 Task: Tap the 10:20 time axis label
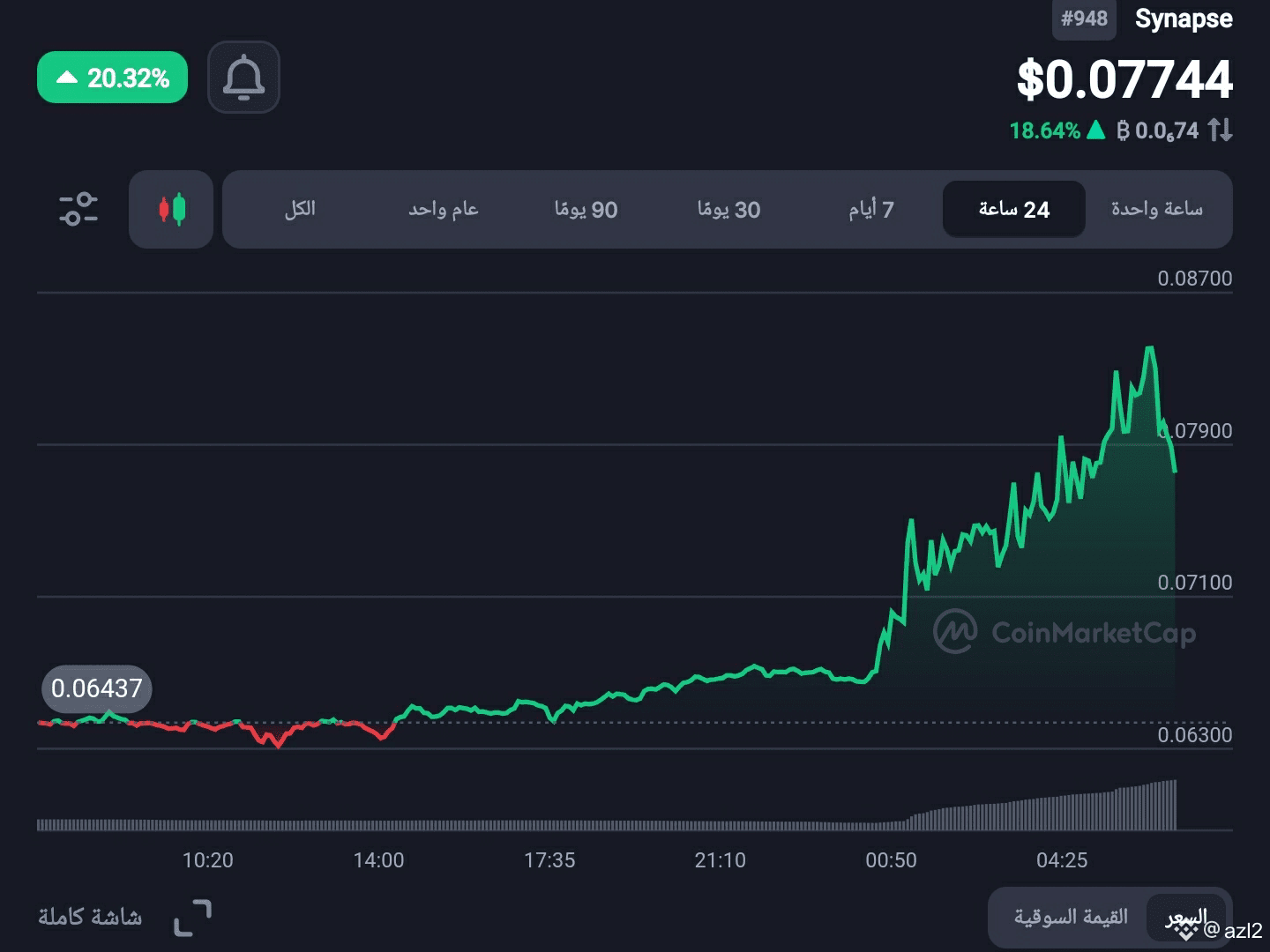click(208, 860)
